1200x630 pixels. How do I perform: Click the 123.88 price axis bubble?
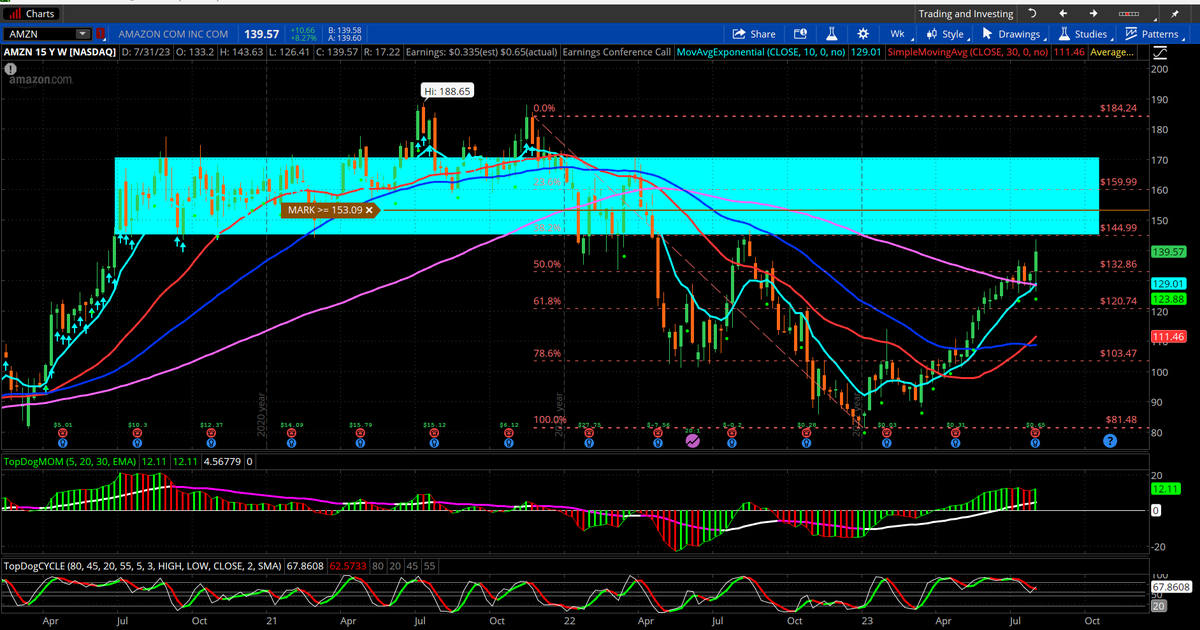click(1168, 299)
